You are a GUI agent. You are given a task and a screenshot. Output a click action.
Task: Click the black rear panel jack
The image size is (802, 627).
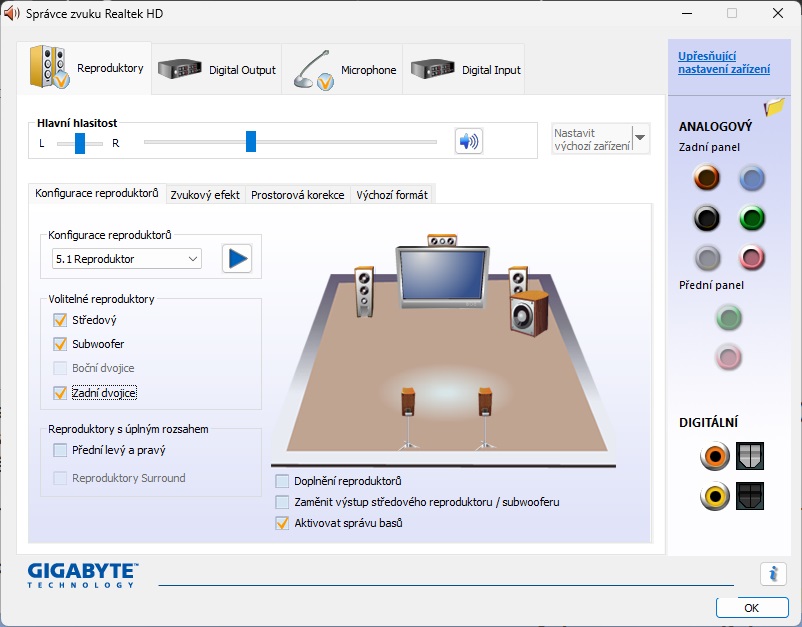click(x=707, y=218)
